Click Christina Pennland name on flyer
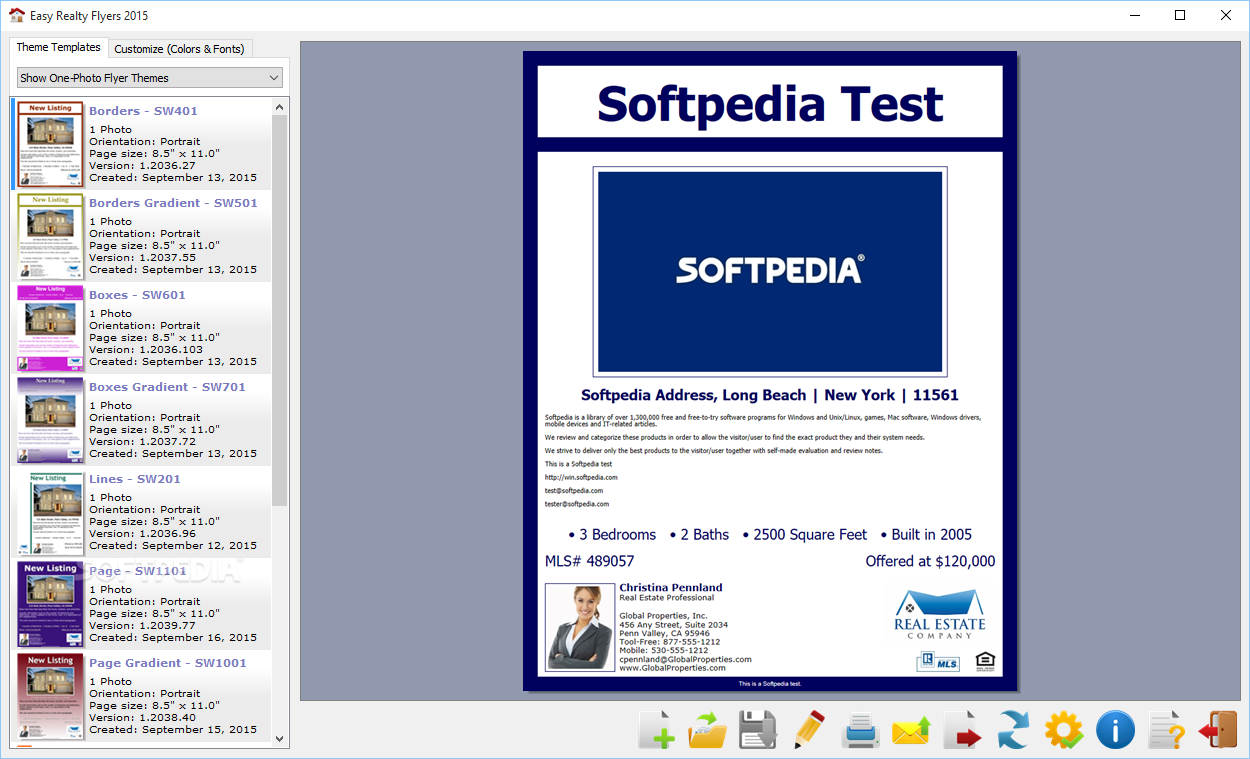This screenshot has height=759, width=1250. coord(670,588)
